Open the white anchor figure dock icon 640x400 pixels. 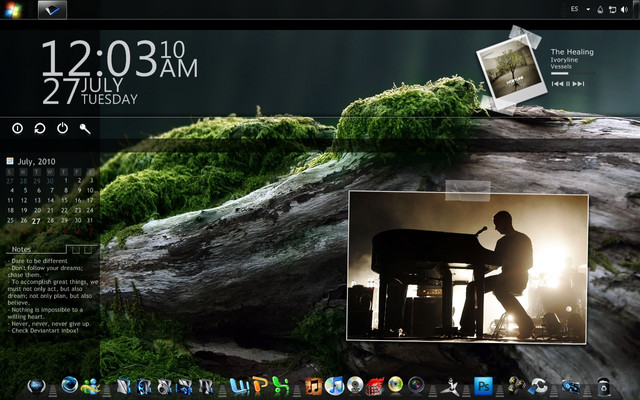click(x=450, y=386)
